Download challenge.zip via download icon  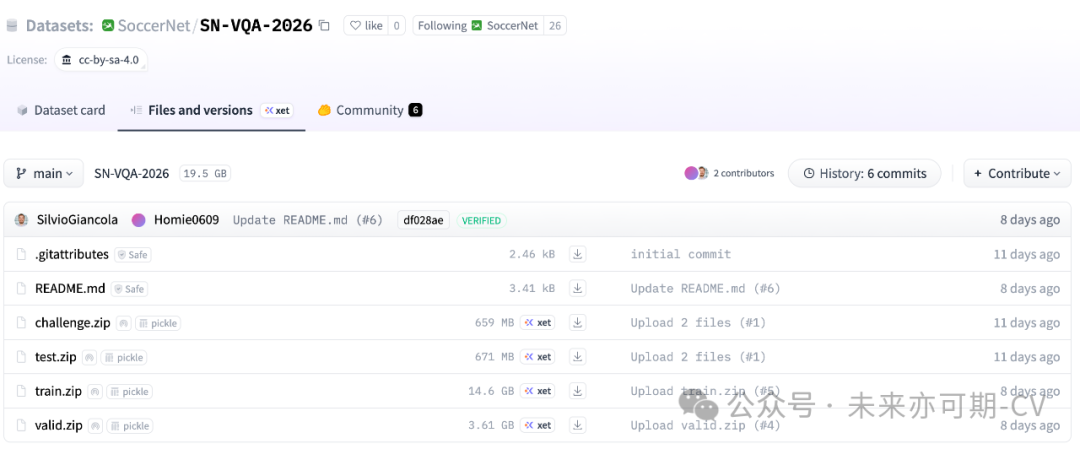(x=577, y=322)
